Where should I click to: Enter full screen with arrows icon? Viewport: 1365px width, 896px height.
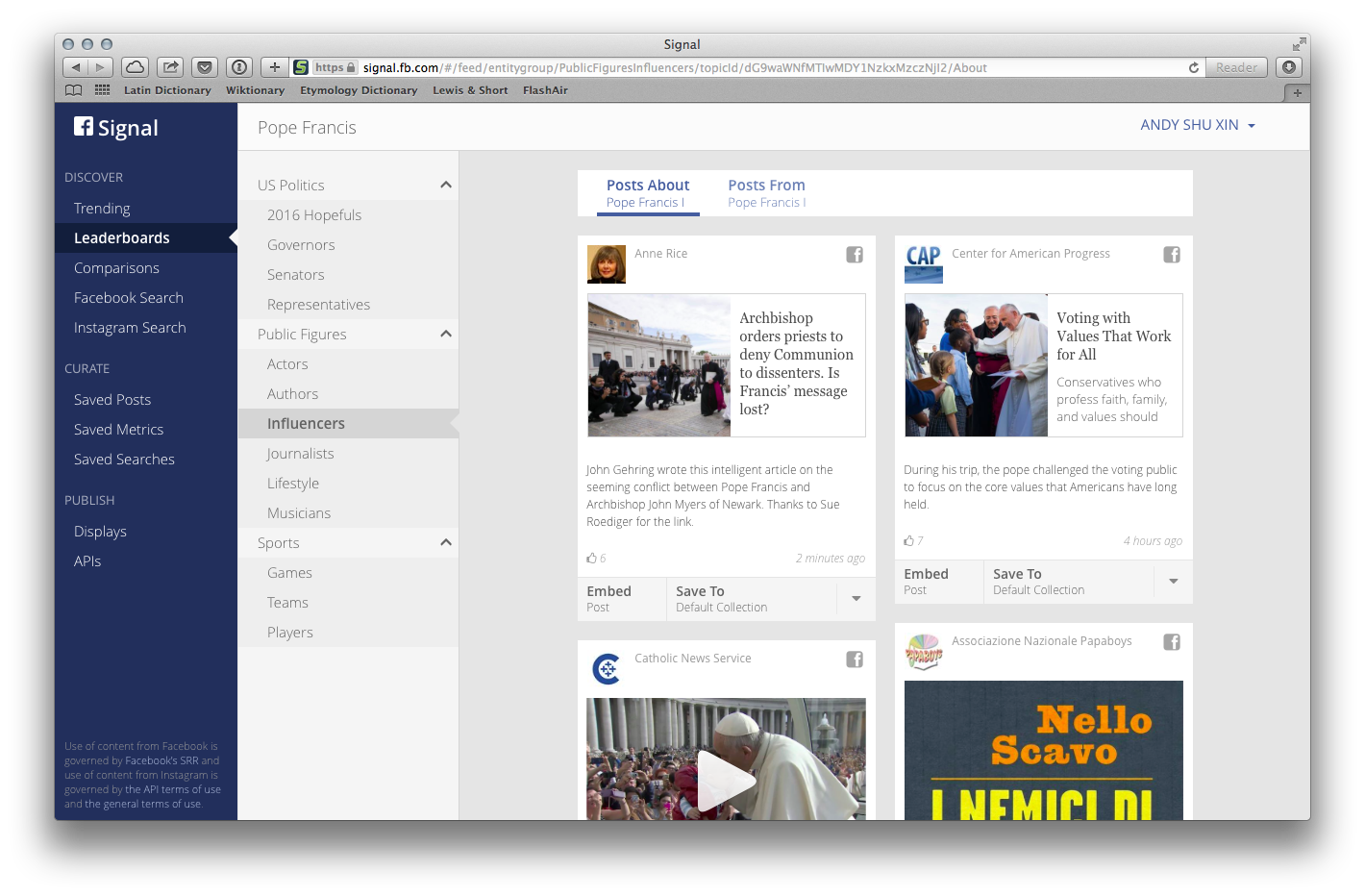(x=1299, y=44)
